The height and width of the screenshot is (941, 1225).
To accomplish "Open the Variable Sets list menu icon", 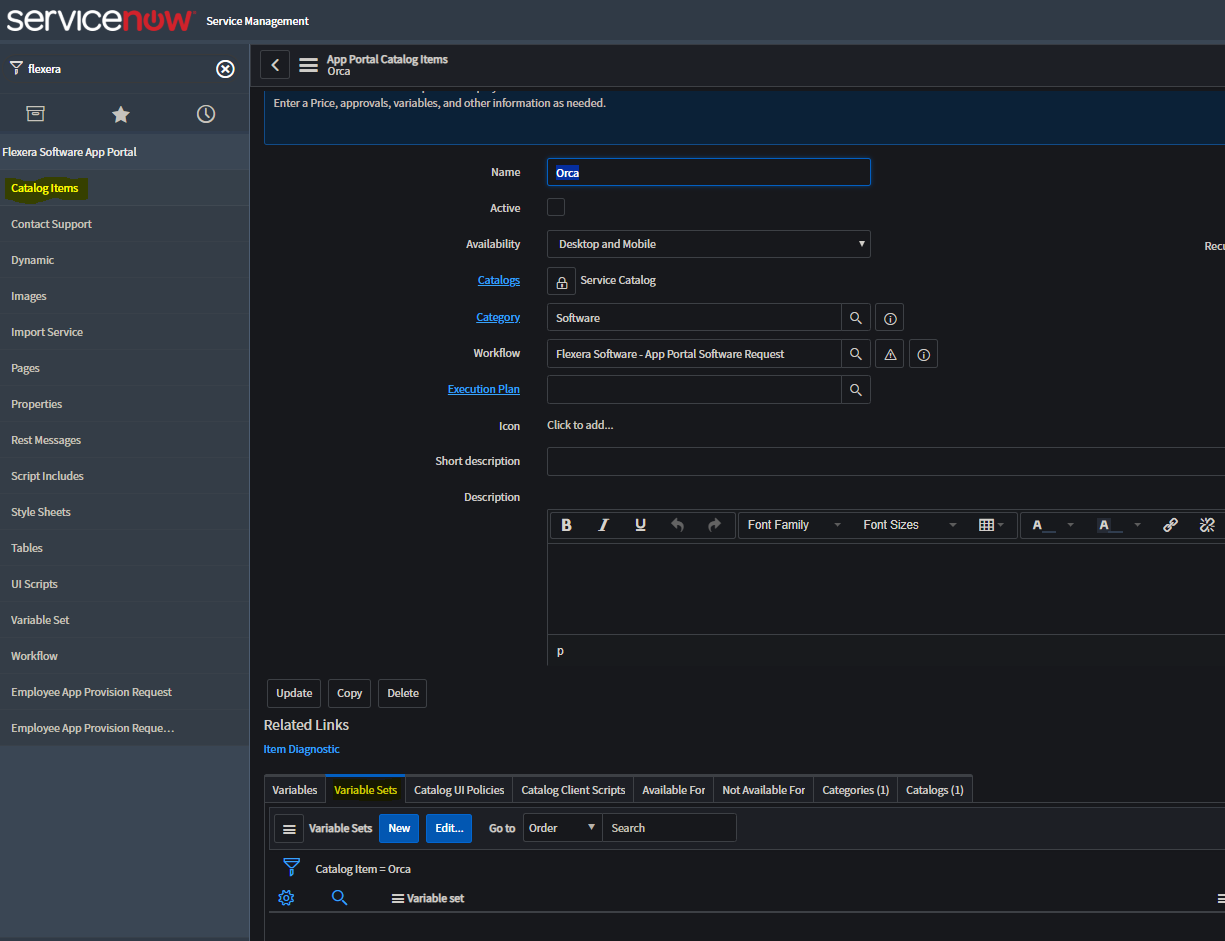I will 289,829.
